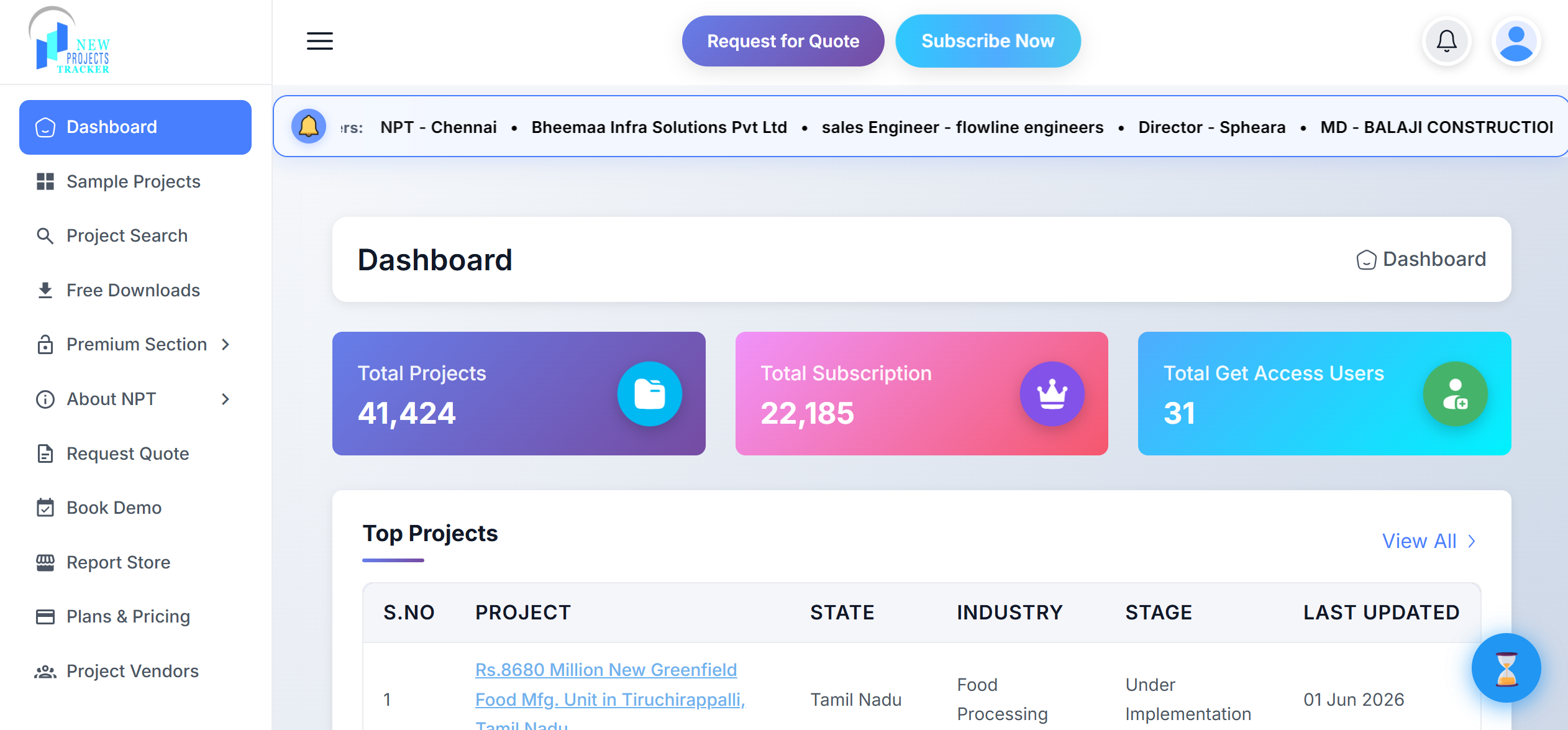Click the breadcrumb Dashboard home icon
Screen dimensions: 1568x730
[1366, 260]
